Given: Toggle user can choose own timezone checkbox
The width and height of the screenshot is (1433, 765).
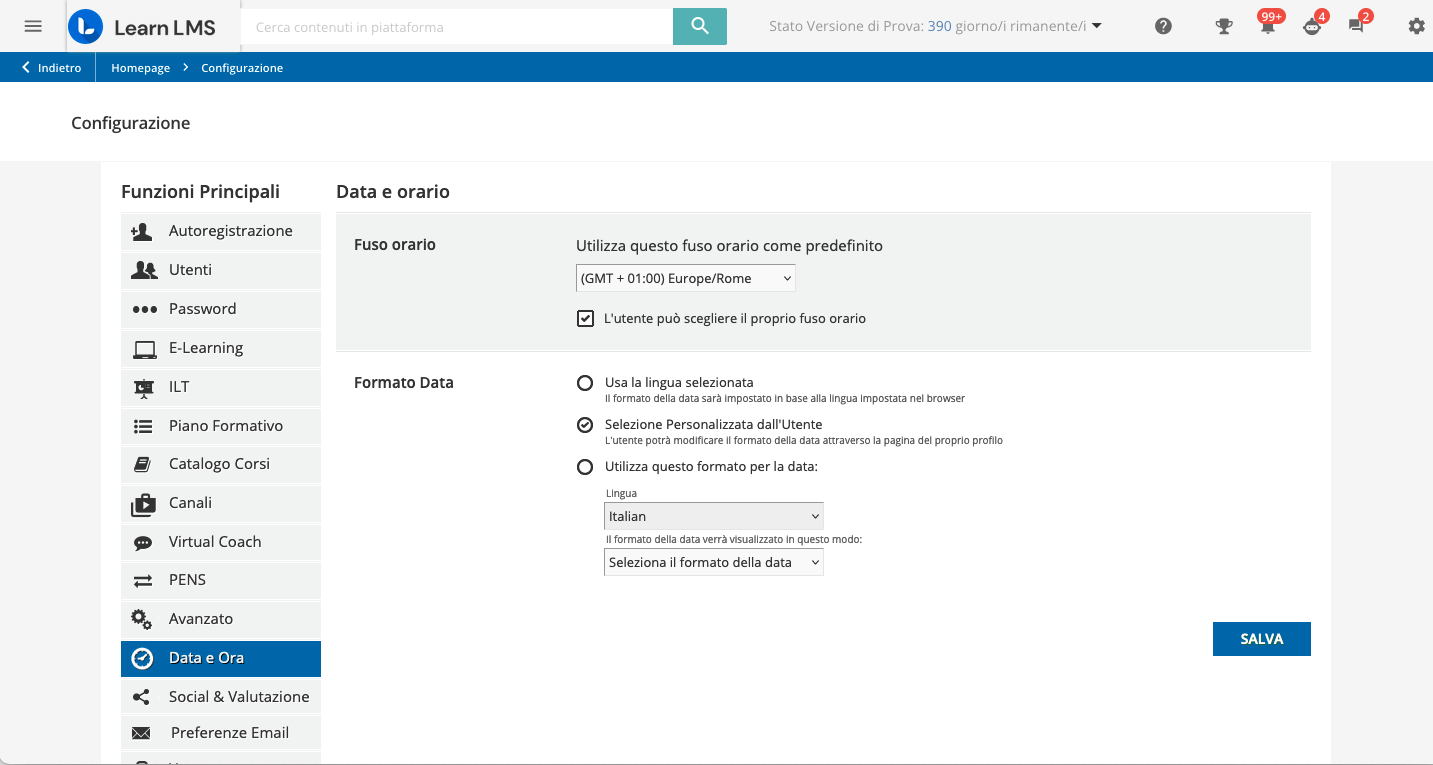Looking at the screenshot, I should 586,319.
